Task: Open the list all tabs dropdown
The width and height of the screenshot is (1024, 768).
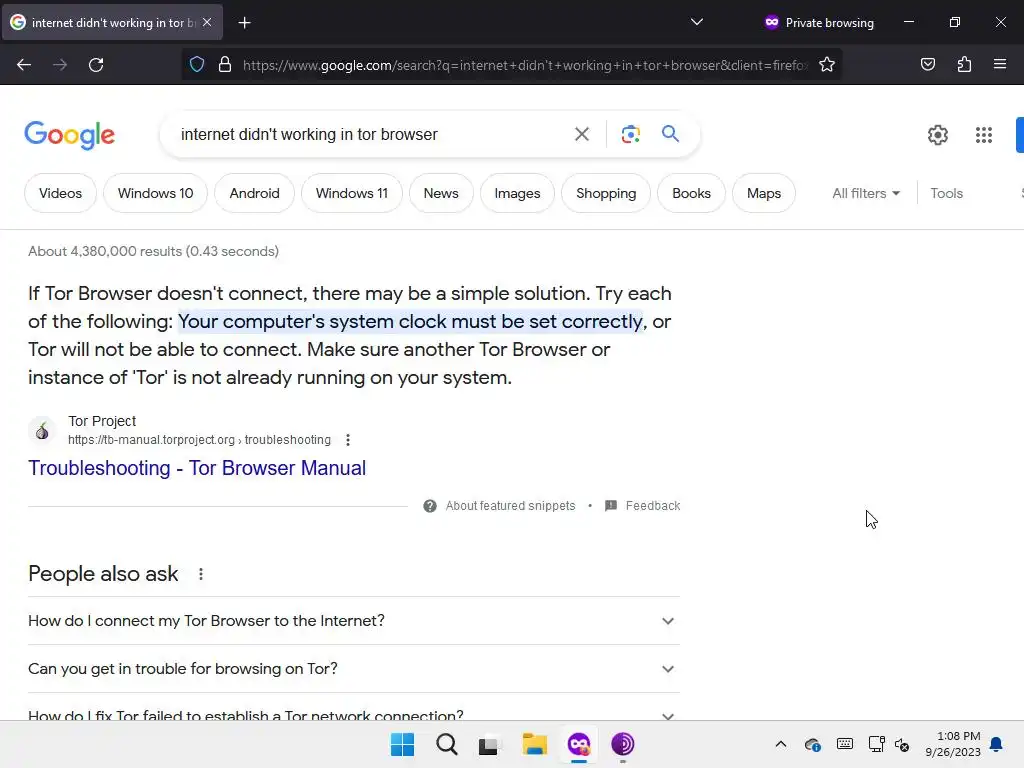Action: [697, 22]
